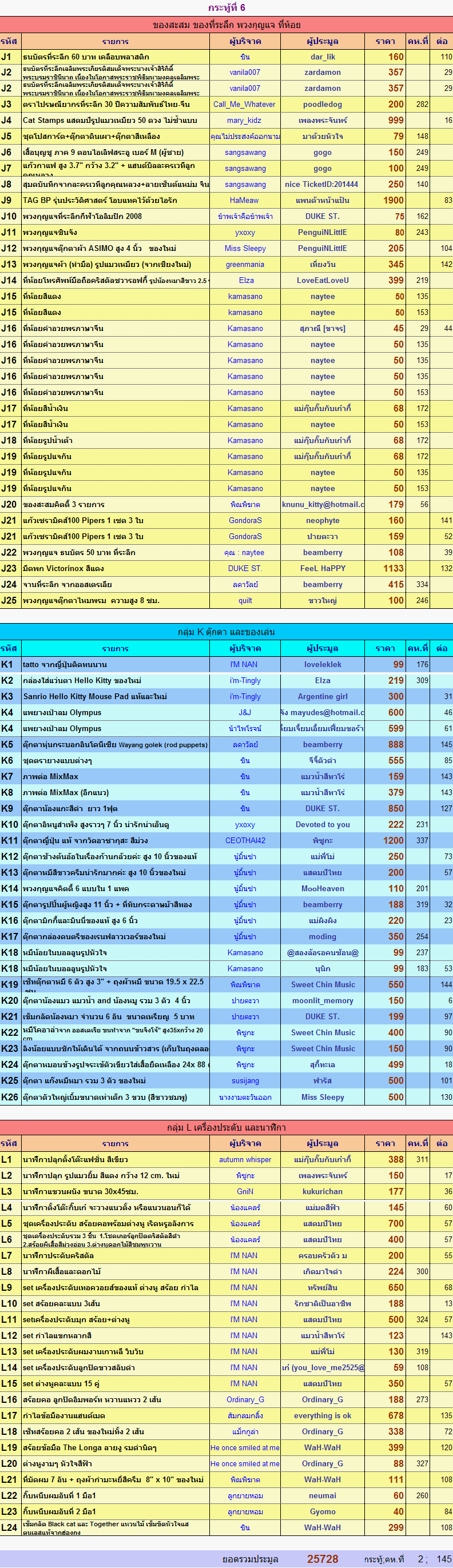Click the price 1900 in row J9
The image size is (453, 1568).
[x=394, y=200]
